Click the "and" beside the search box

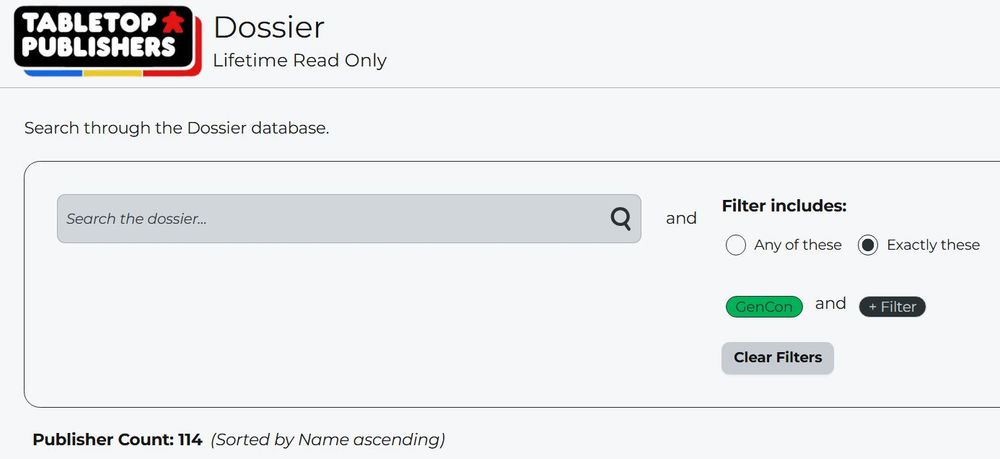(681, 219)
